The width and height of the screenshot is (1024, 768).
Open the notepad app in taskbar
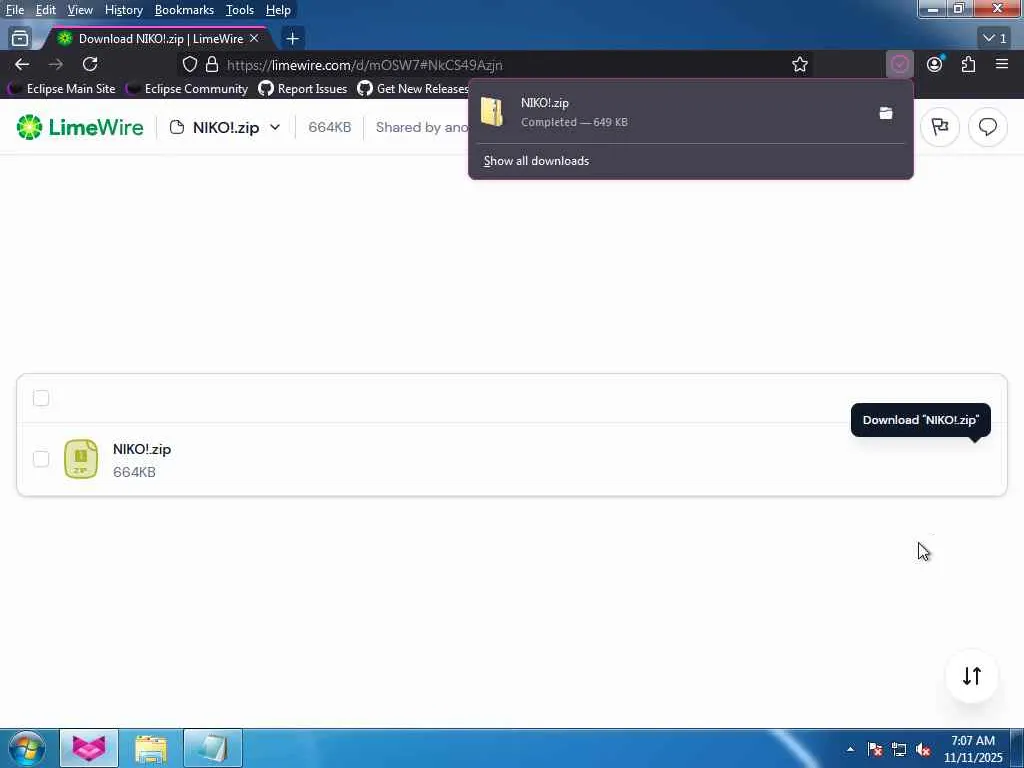[x=213, y=748]
